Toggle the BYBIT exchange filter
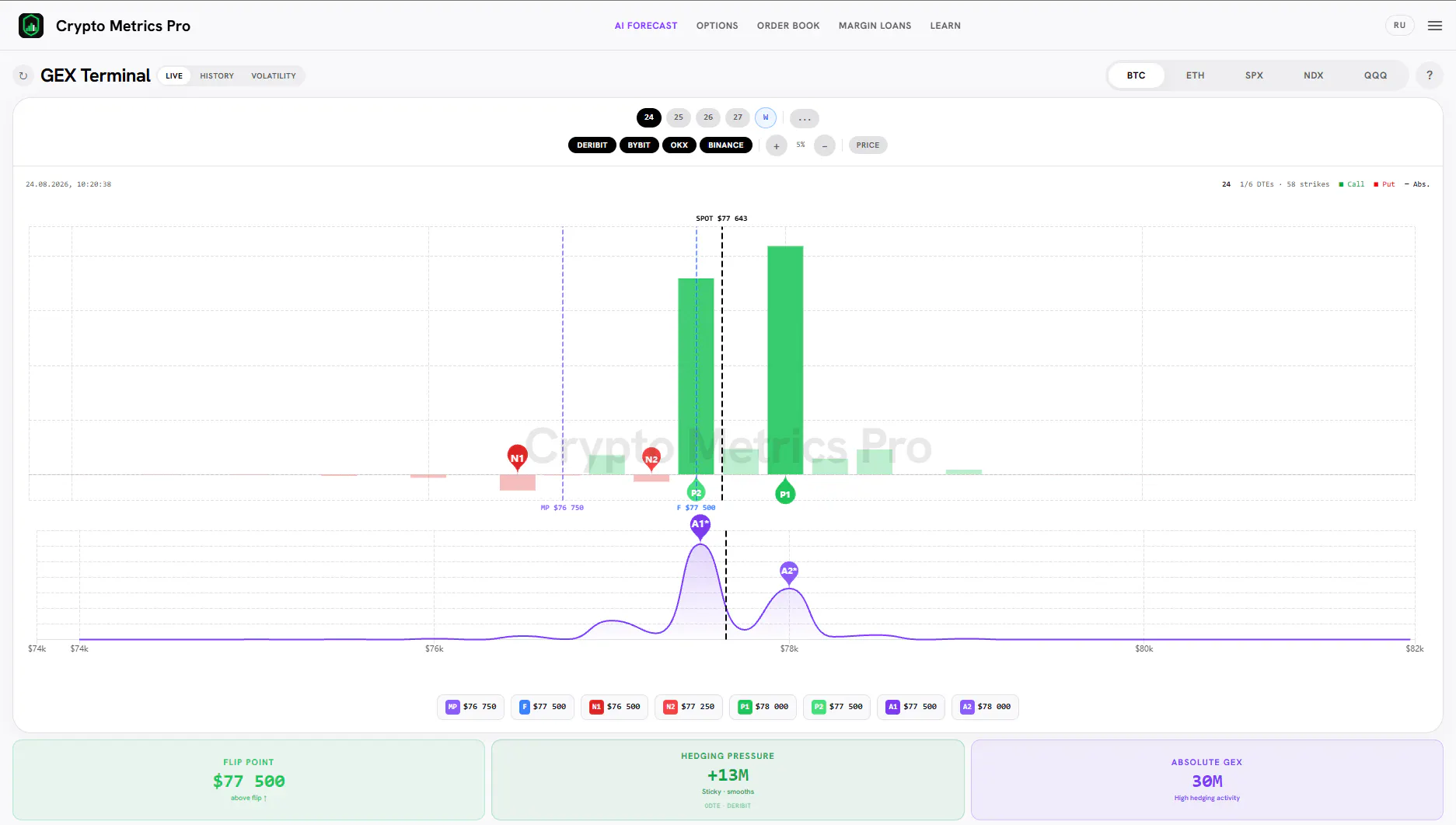The image size is (1456, 825). click(x=639, y=145)
